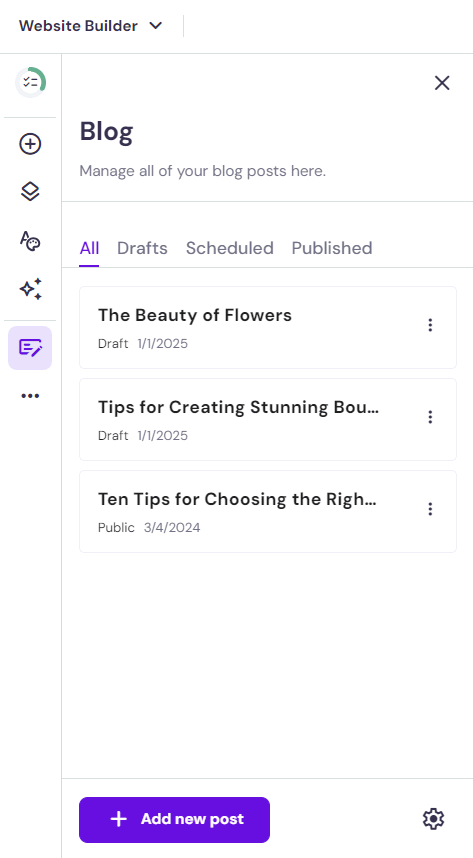Click the Add new post button
Image resolution: width=473 pixels, height=858 pixels.
point(175,820)
